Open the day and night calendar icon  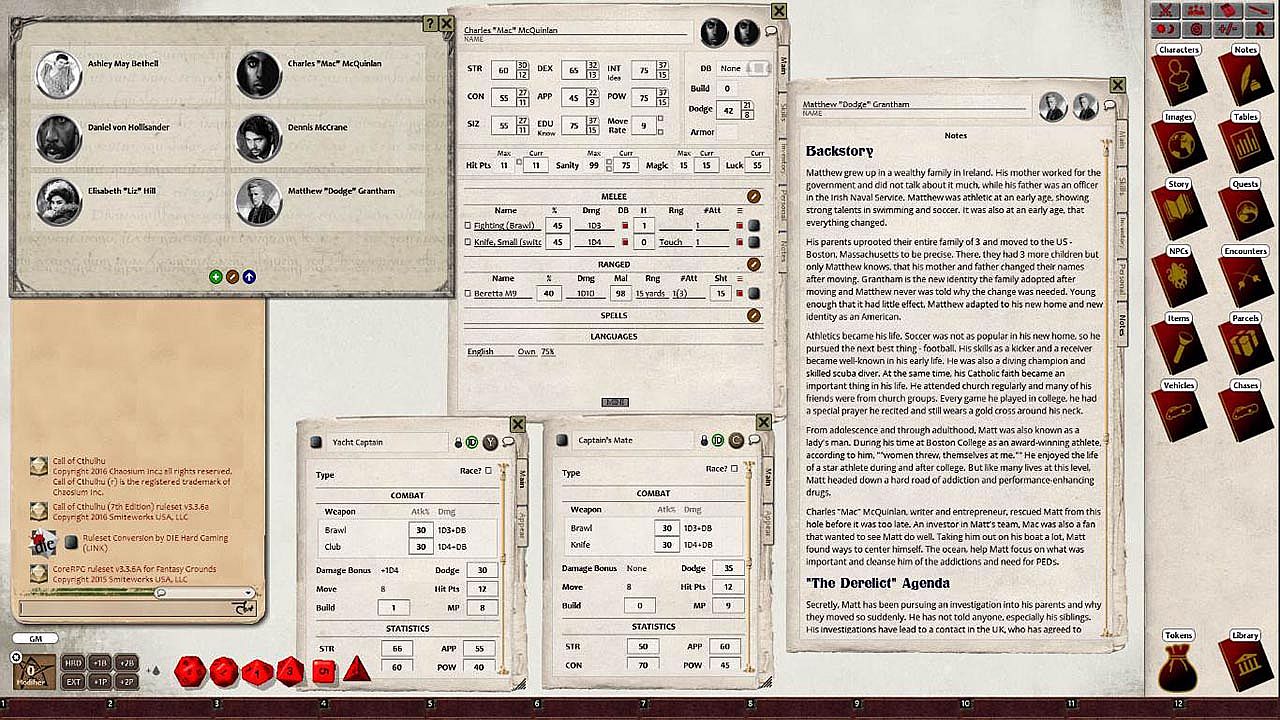click(1165, 29)
